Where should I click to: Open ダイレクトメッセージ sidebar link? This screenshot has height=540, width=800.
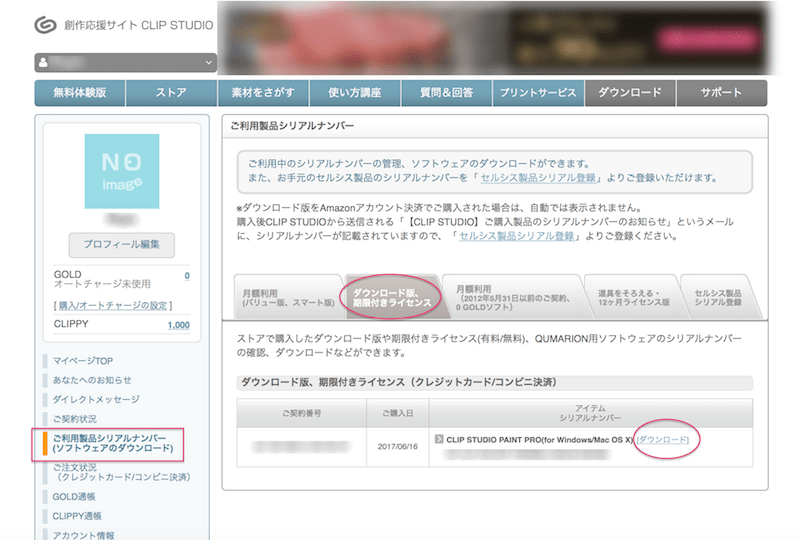[x=96, y=400]
